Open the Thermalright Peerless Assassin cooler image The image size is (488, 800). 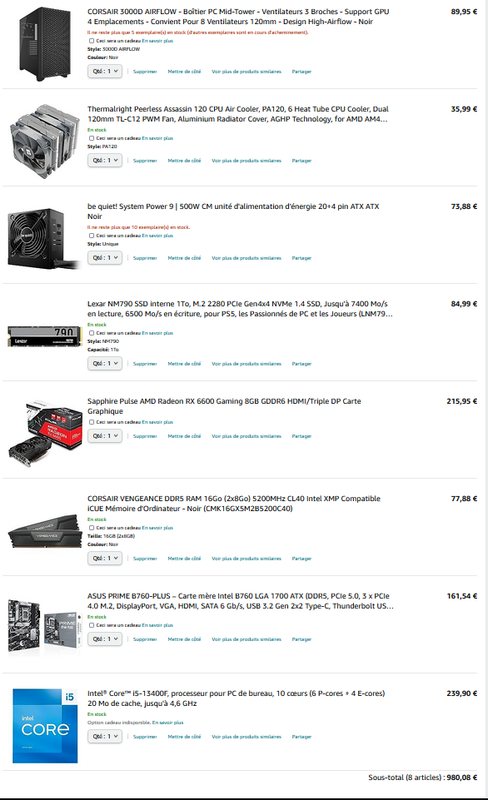point(45,141)
